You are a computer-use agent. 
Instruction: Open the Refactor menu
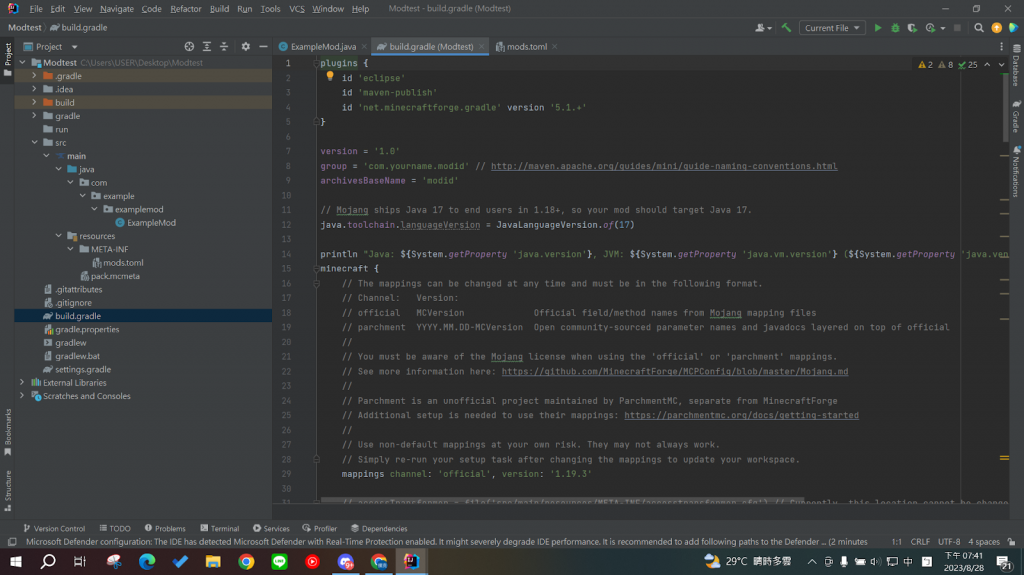(x=185, y=8)
